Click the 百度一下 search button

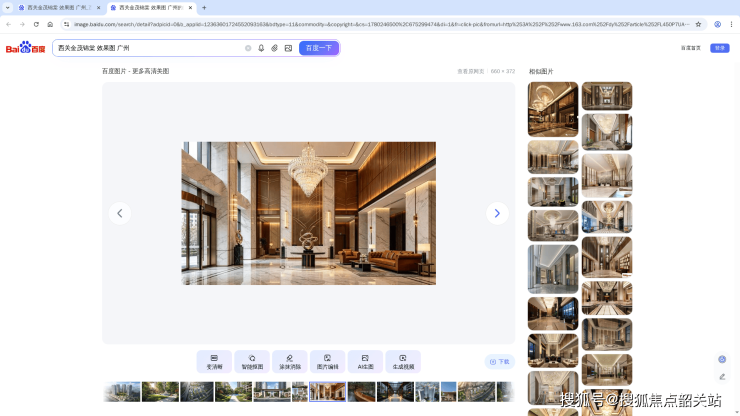coord(319,48)
